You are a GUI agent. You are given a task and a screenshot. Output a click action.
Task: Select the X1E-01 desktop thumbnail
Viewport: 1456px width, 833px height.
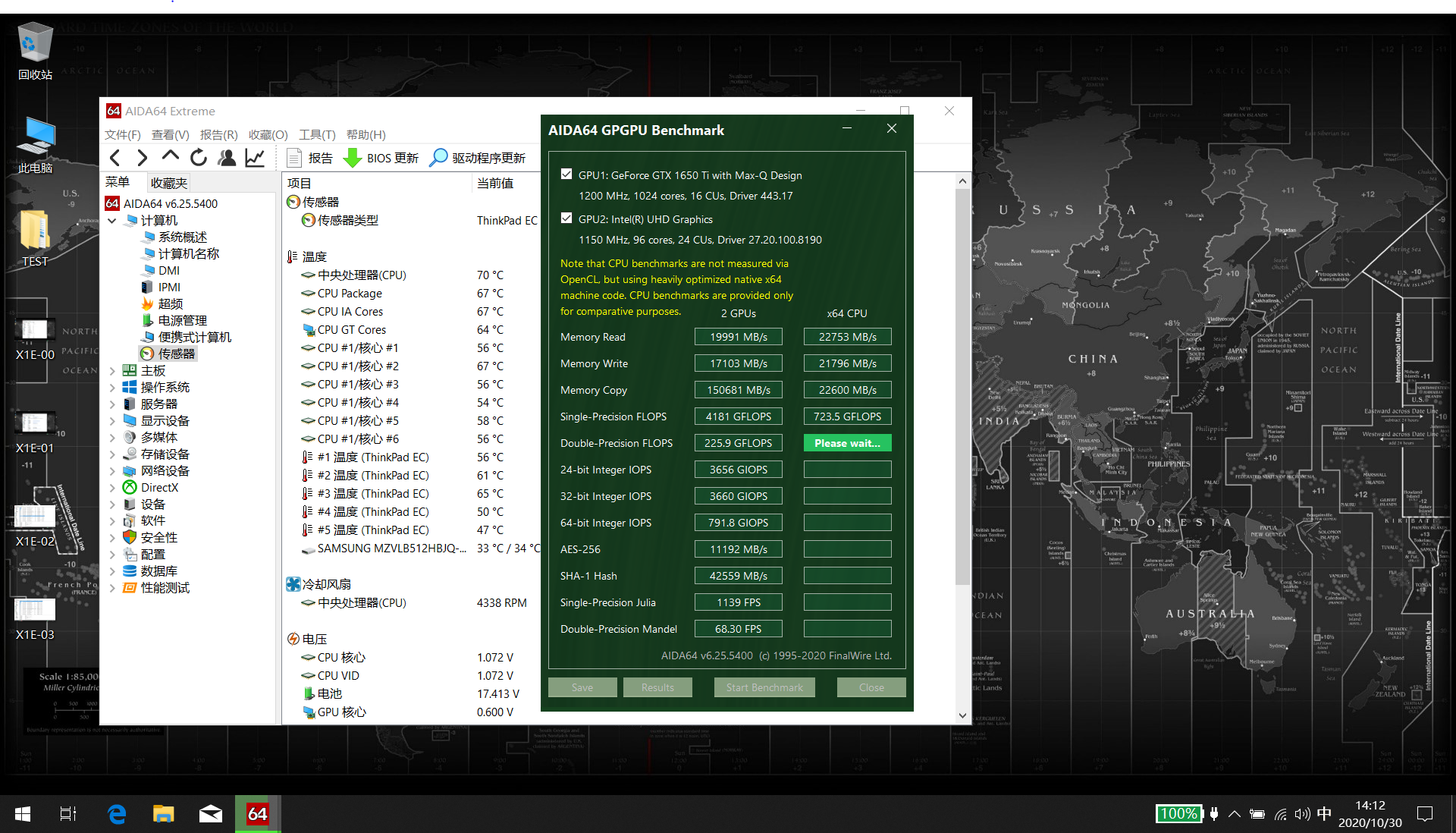point(35,432)
